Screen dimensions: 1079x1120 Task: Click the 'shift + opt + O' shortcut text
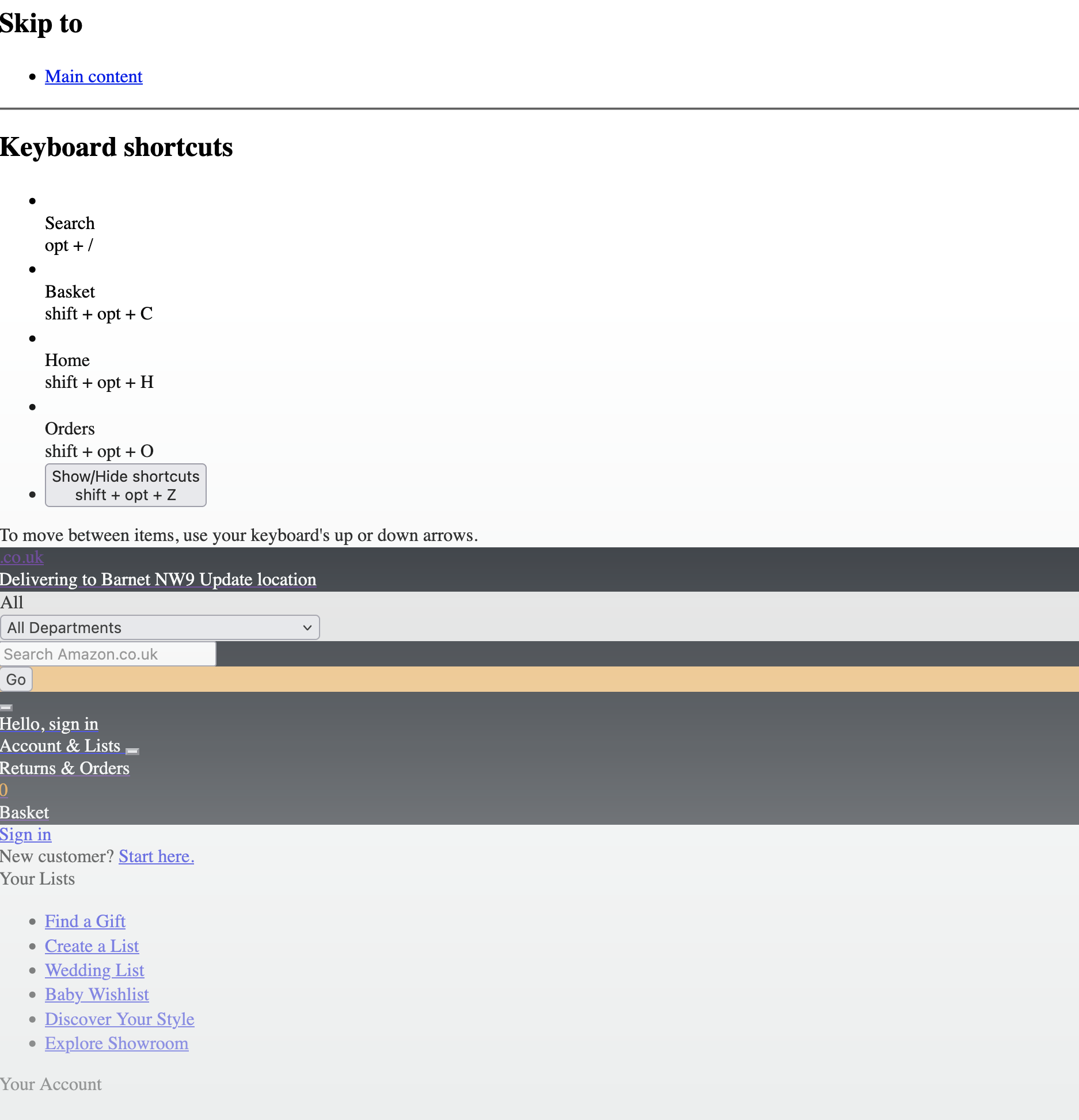pyautogui.click(x=100, y=451)
